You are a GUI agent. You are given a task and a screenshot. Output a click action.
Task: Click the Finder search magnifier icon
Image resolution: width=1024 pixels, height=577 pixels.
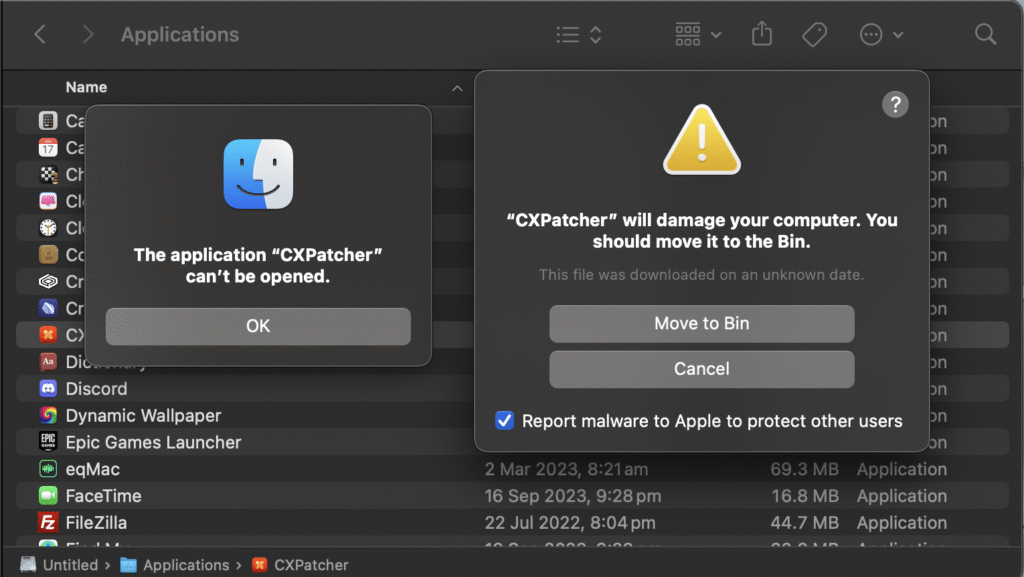click(985, 35)
